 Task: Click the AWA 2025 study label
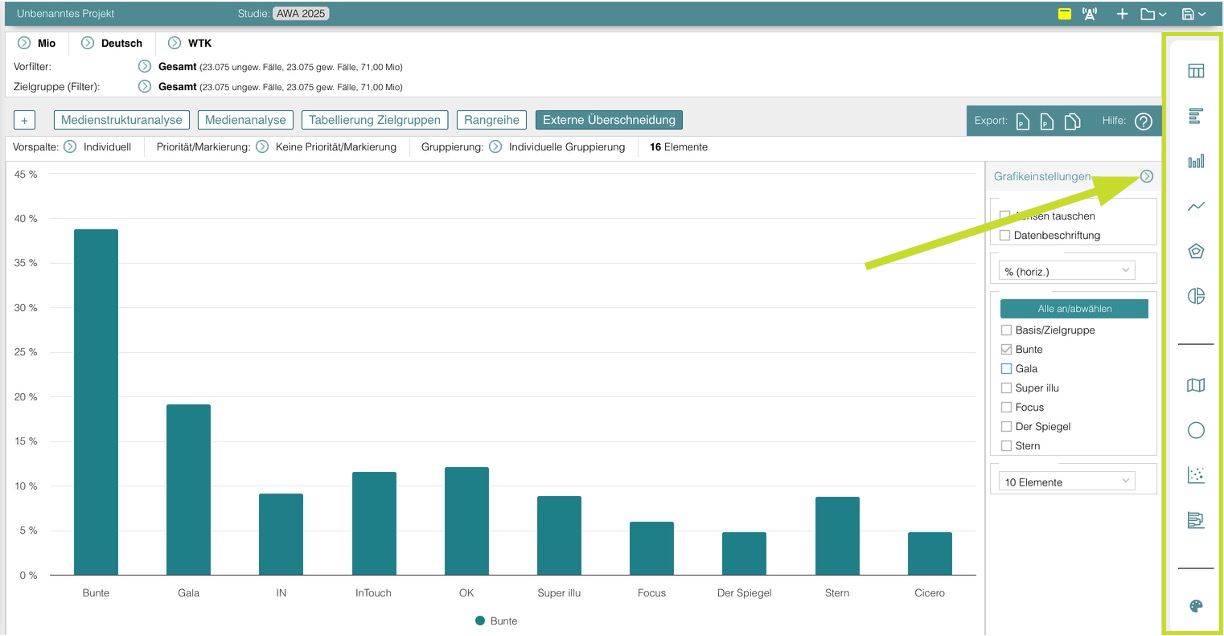pos(300,14)
